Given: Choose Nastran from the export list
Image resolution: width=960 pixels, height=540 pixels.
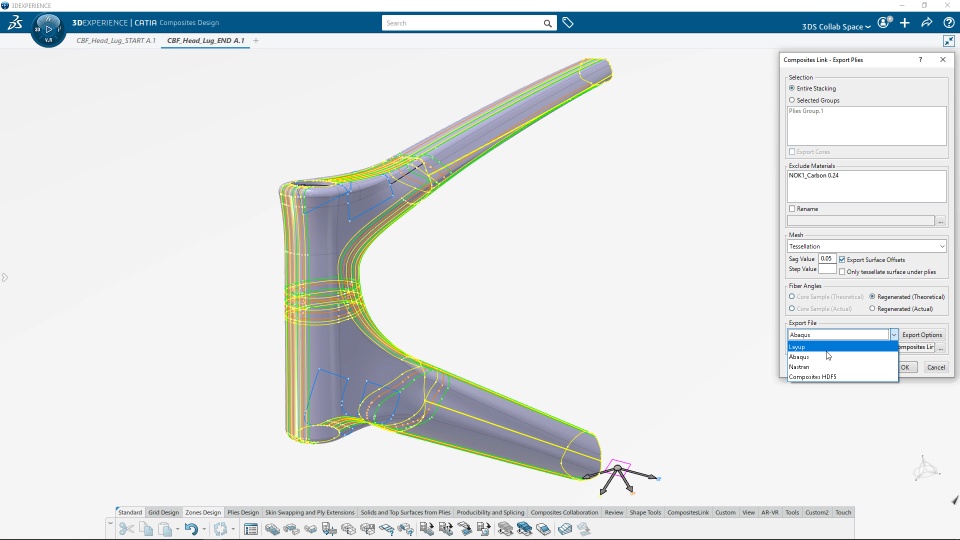Looking at the screenshot, I should point(842,367).
